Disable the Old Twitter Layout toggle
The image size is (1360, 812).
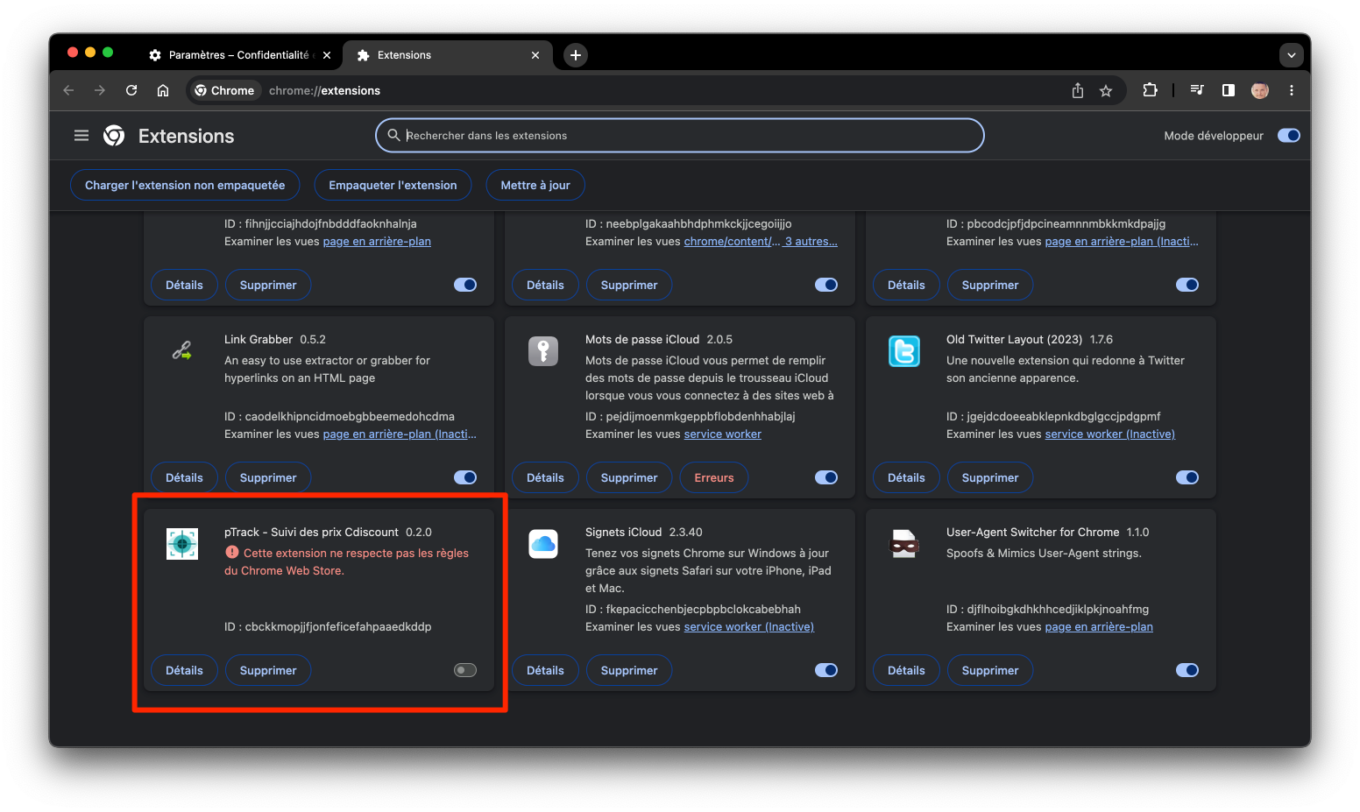[1187, 478]
